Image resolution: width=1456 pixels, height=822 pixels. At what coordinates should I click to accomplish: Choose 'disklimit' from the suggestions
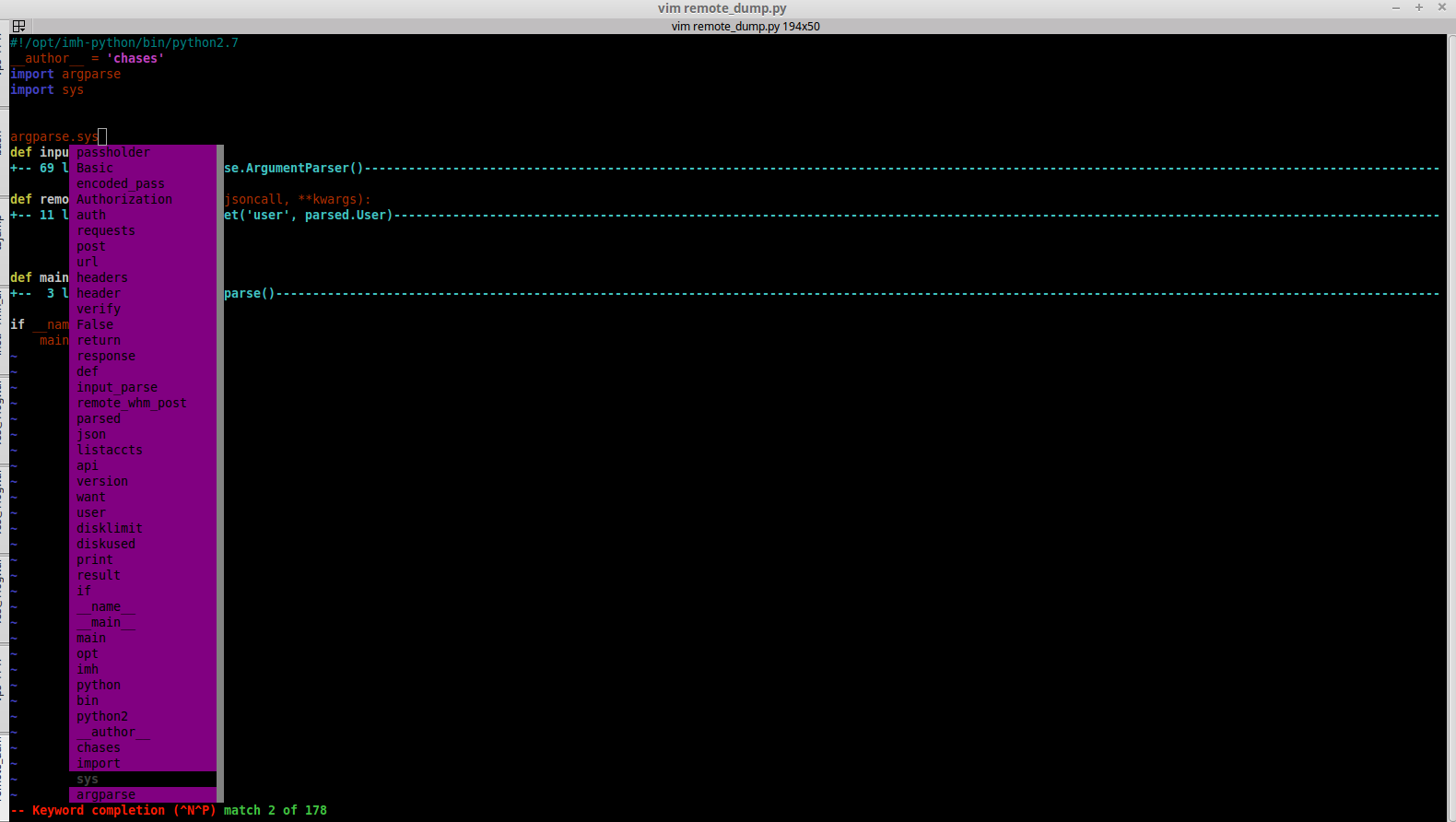tap(110, 528)
